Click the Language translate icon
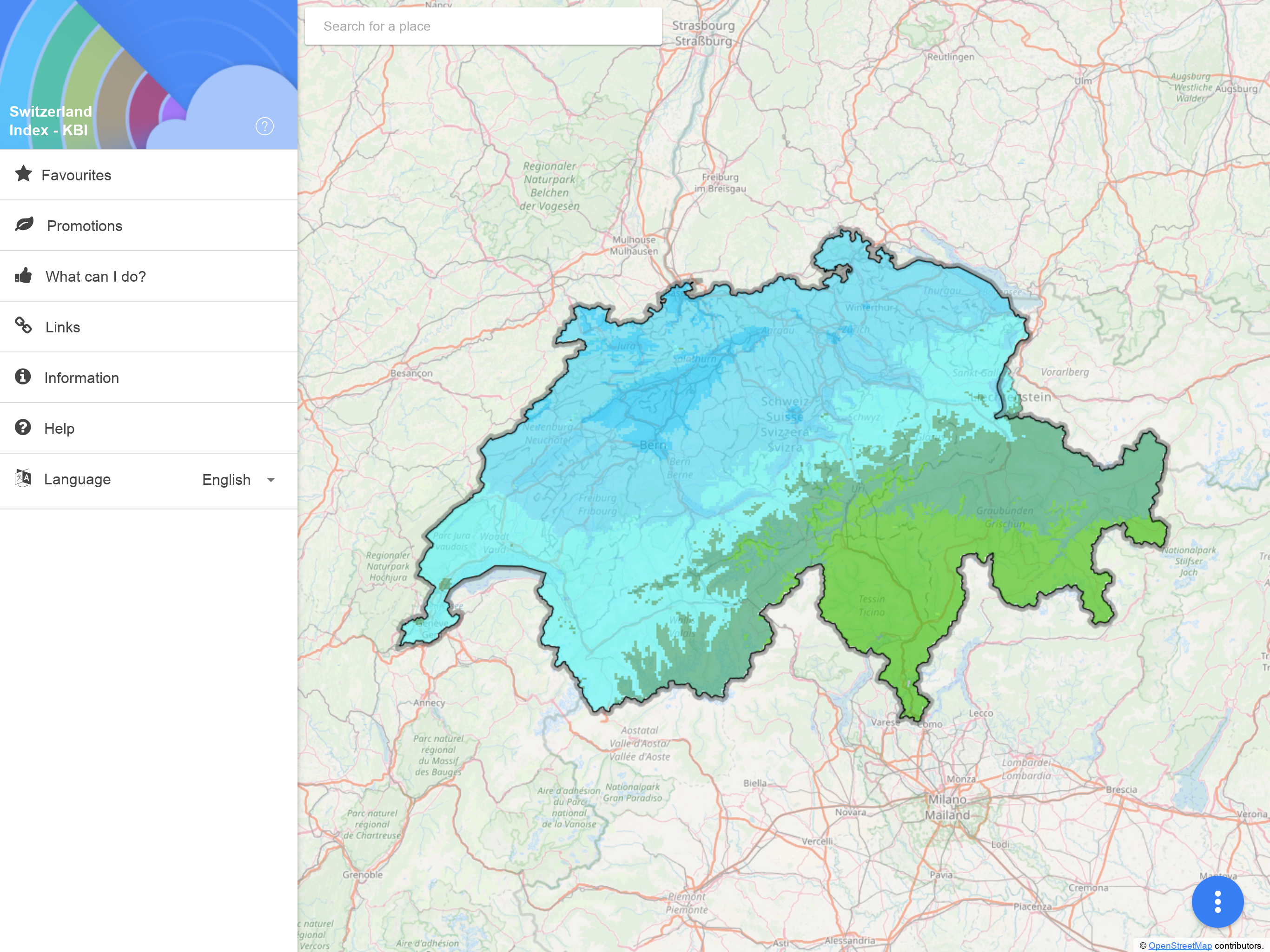The width and height of the screenshot is (1270, 952). coord(23,478)
